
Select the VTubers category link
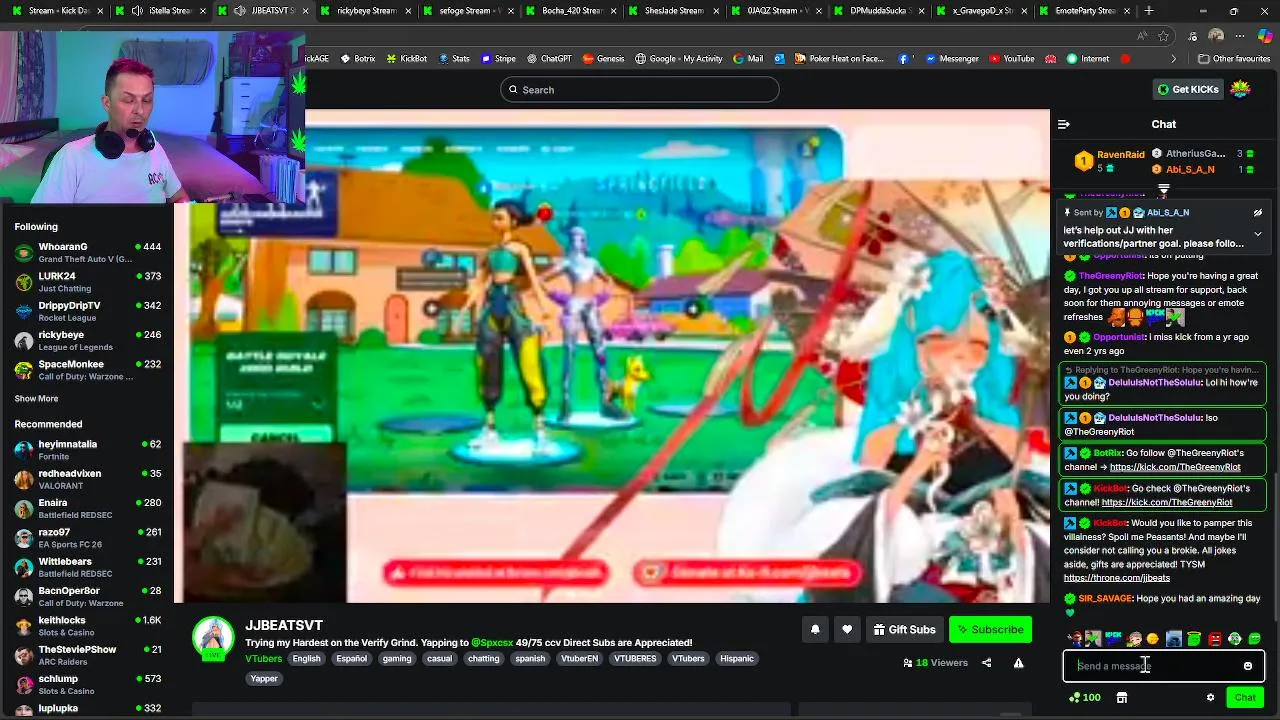[263, 658]
